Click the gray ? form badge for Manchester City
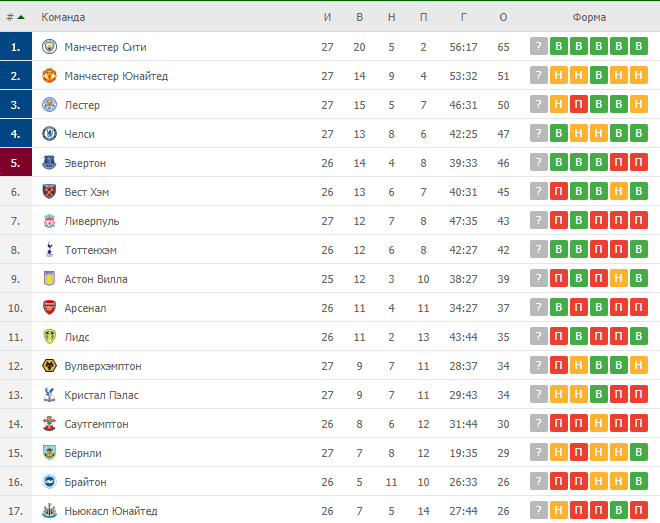The height and width of the screenshot is (523, 660). point(539,47)
